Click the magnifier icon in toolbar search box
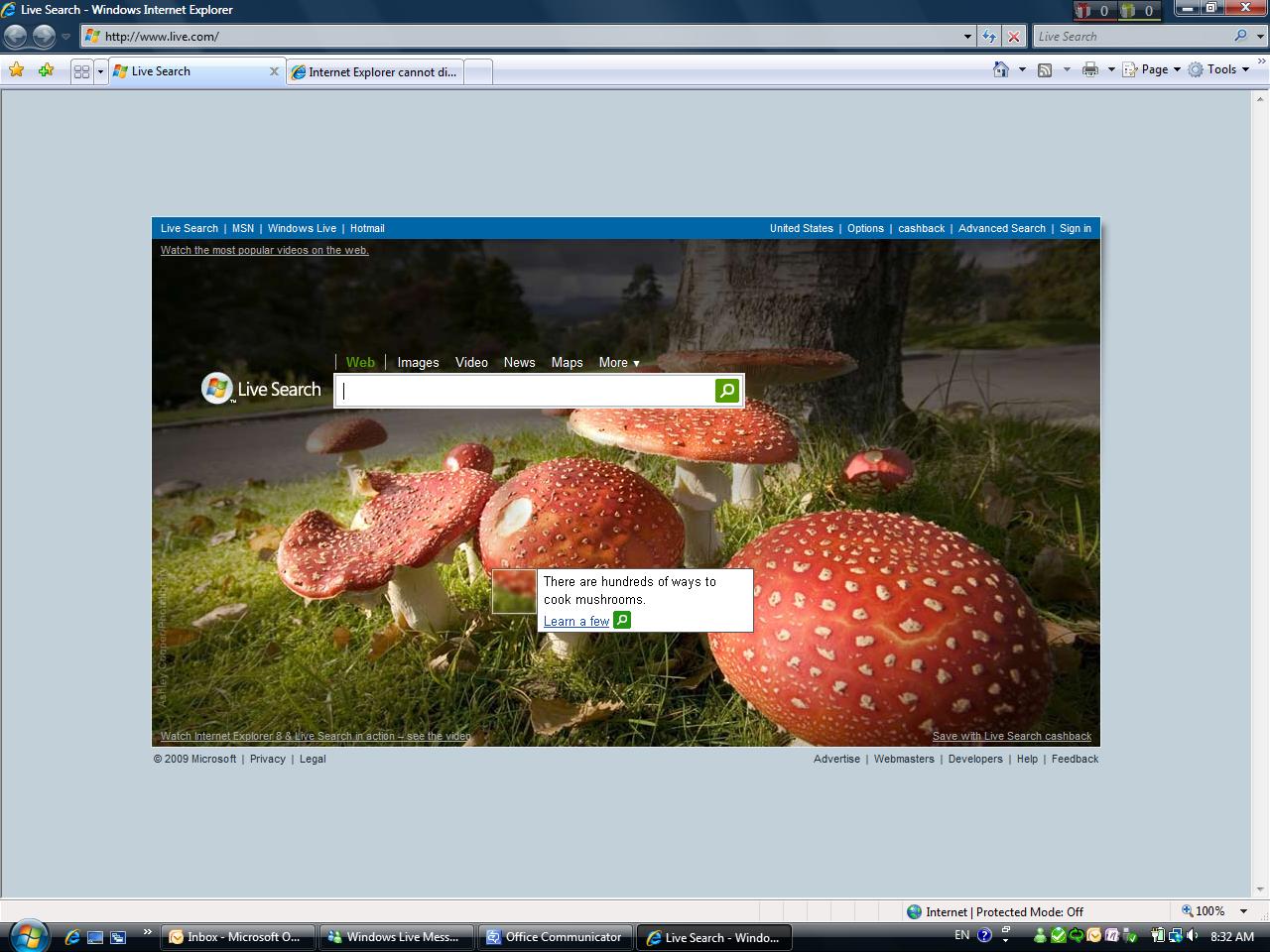Viewport: 1270px width, 952px height. click(1240, 37)
